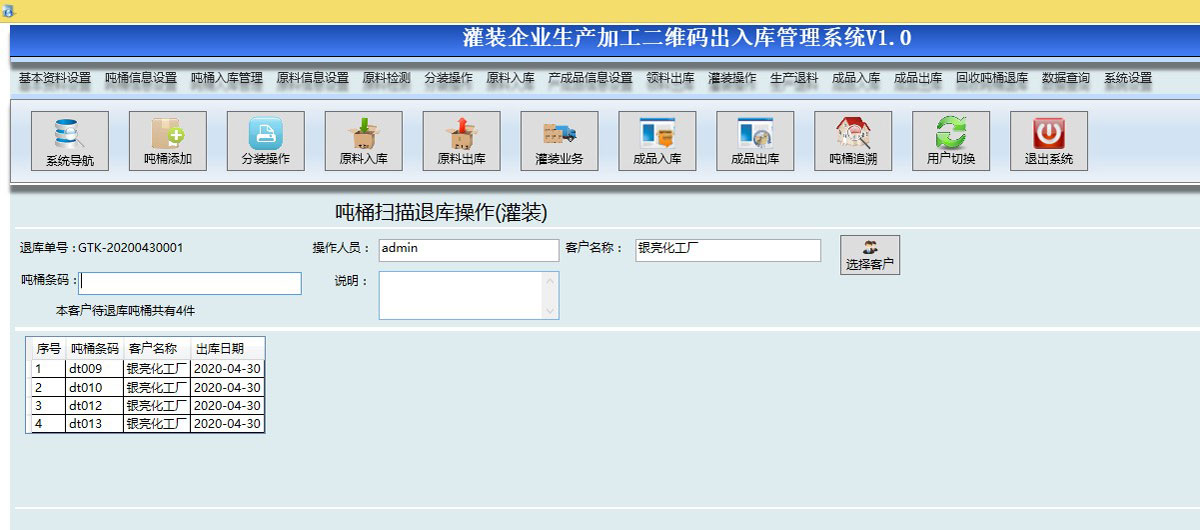This screenshot has width=1200, height=530.
Task: Click 退出系统 power icon
Action: tap(1049, 141)
